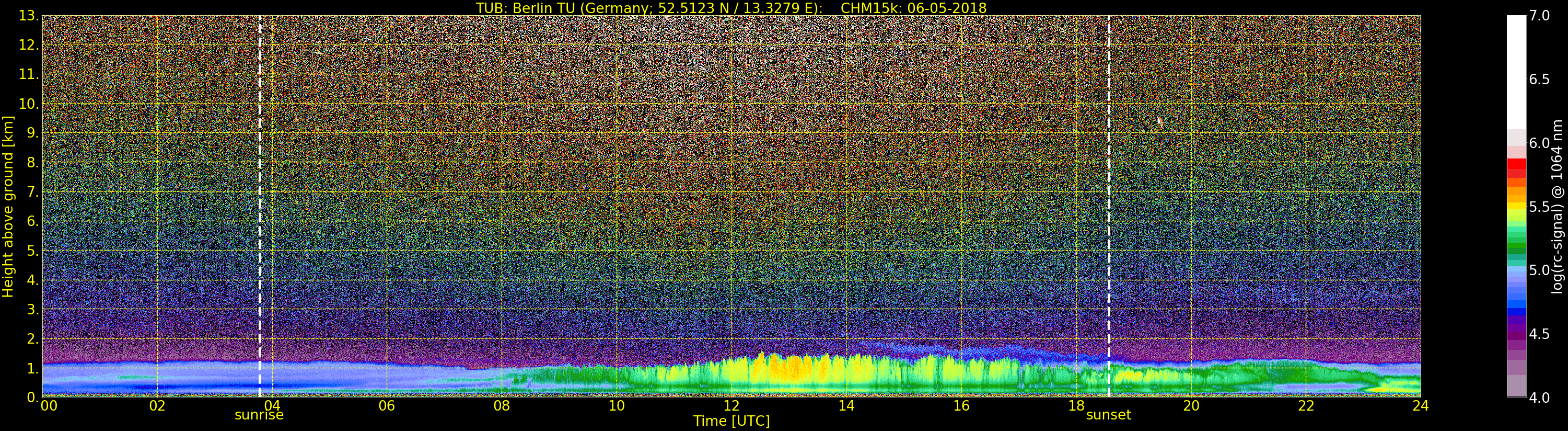Click the 7.0 tick label on colorbar
1568x431 pixels.
(1539, 16)
